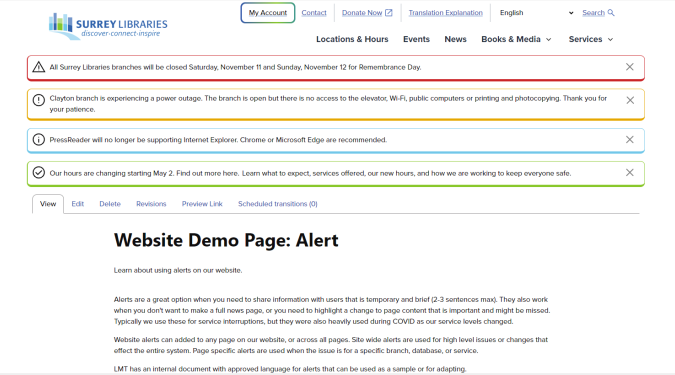Click the PressReader alert message text

pyautogui.click(x=218, y=140)
